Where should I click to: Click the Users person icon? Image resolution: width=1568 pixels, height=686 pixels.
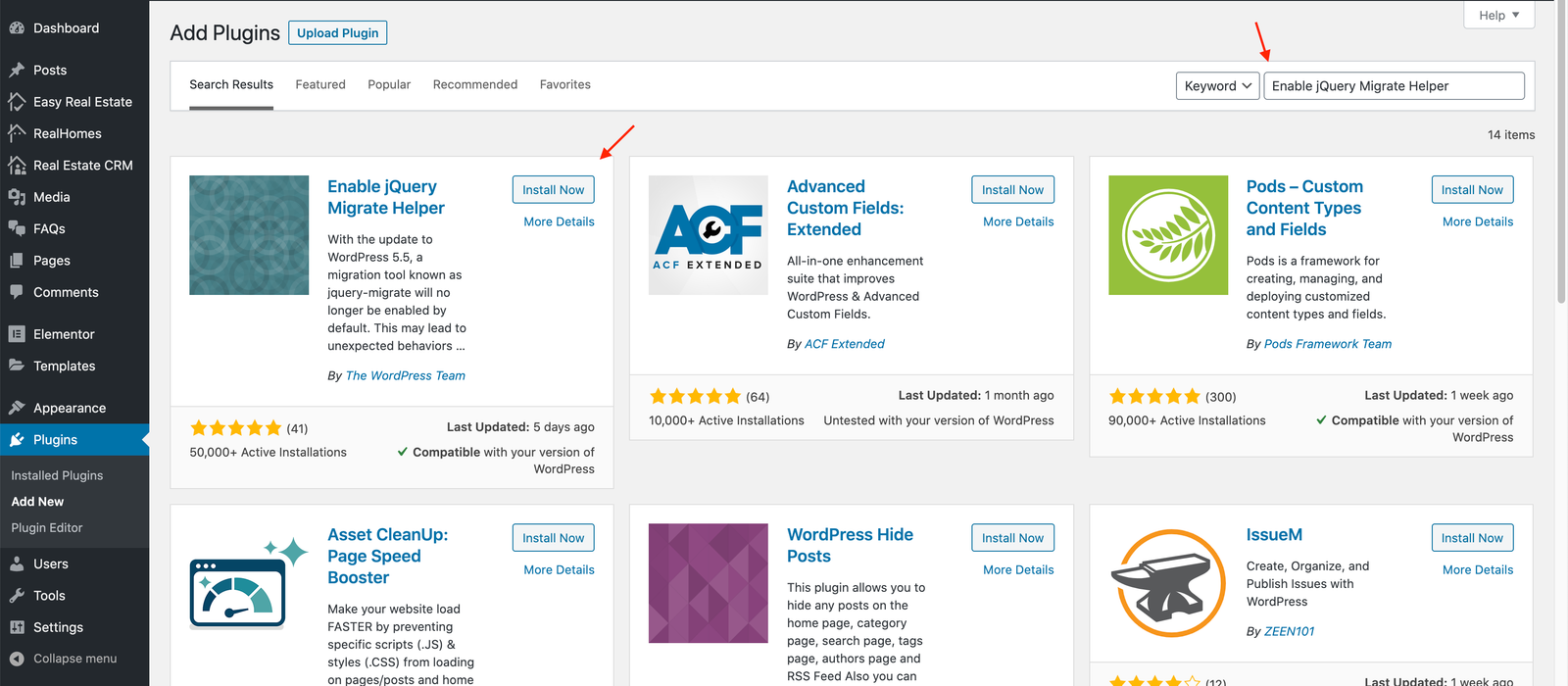pyautogui.click(x=17, y=564)
